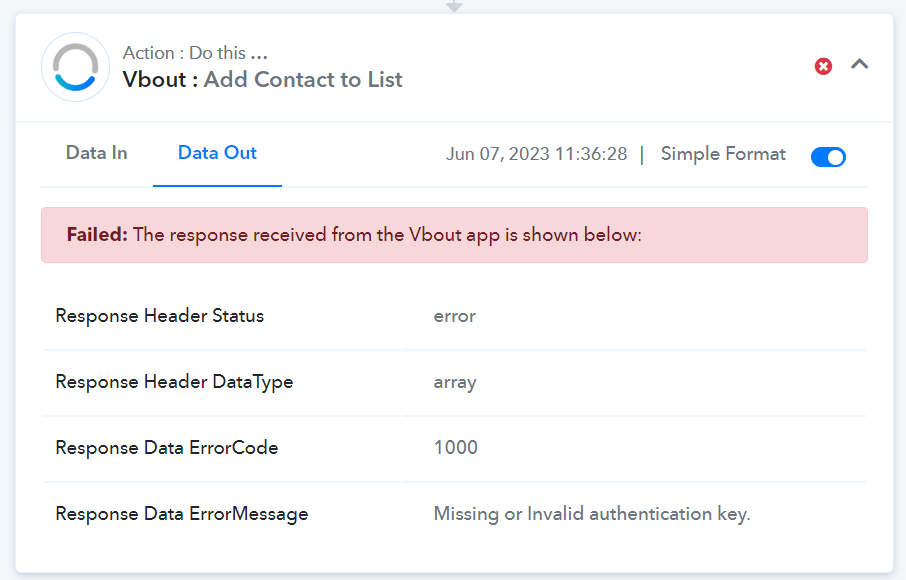
Task: Click the Failed response alert banner
Action: (454, 235)
